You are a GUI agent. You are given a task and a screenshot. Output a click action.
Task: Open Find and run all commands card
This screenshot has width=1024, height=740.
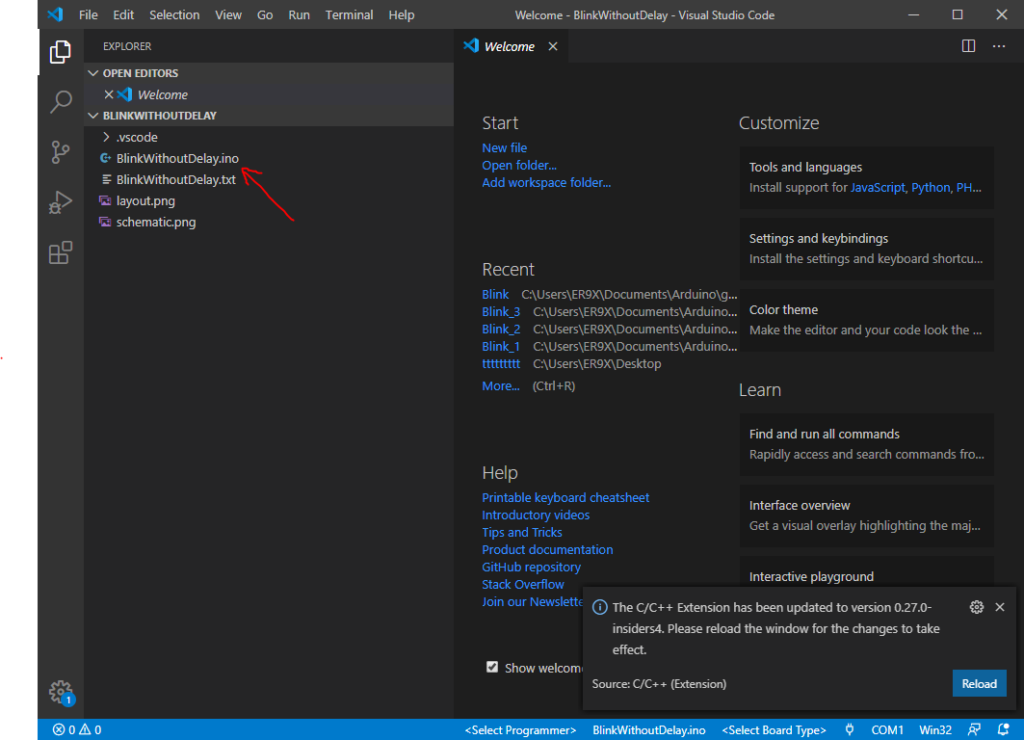pyautogui.click(x=866, y=444)
